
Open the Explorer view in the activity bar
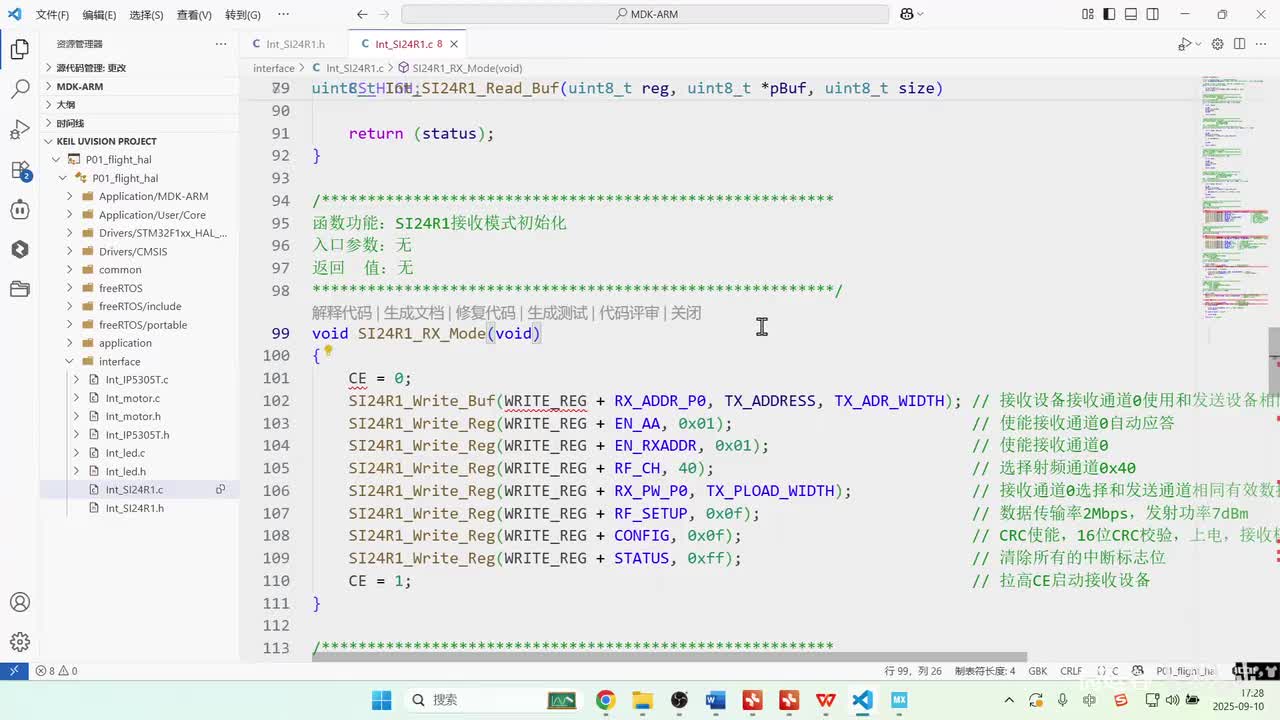(x=20, y=49)
